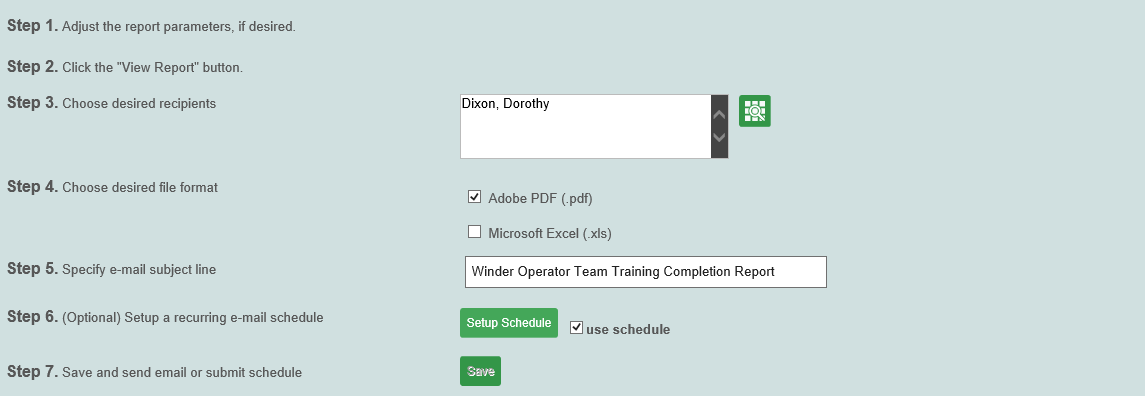Toggle the use schedule checkbox

(x=577, y=327)
